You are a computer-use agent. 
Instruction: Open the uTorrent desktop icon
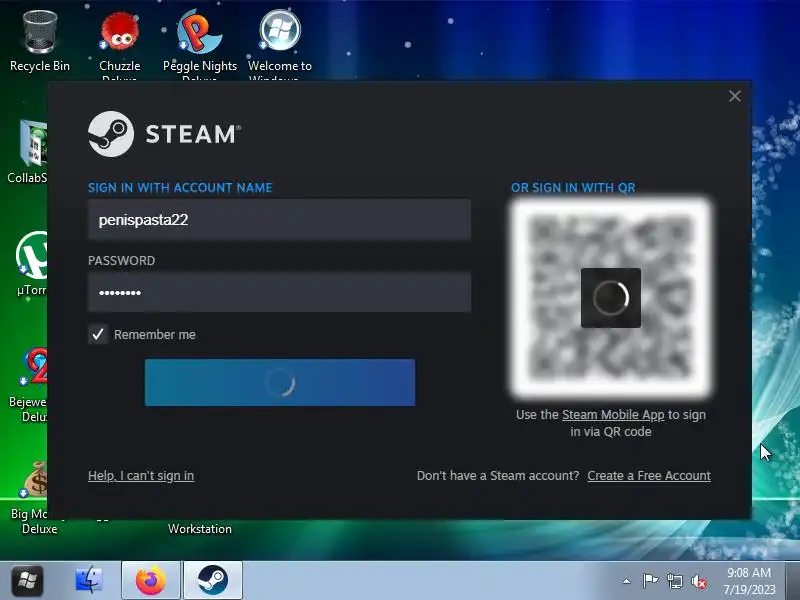point(32,263)
